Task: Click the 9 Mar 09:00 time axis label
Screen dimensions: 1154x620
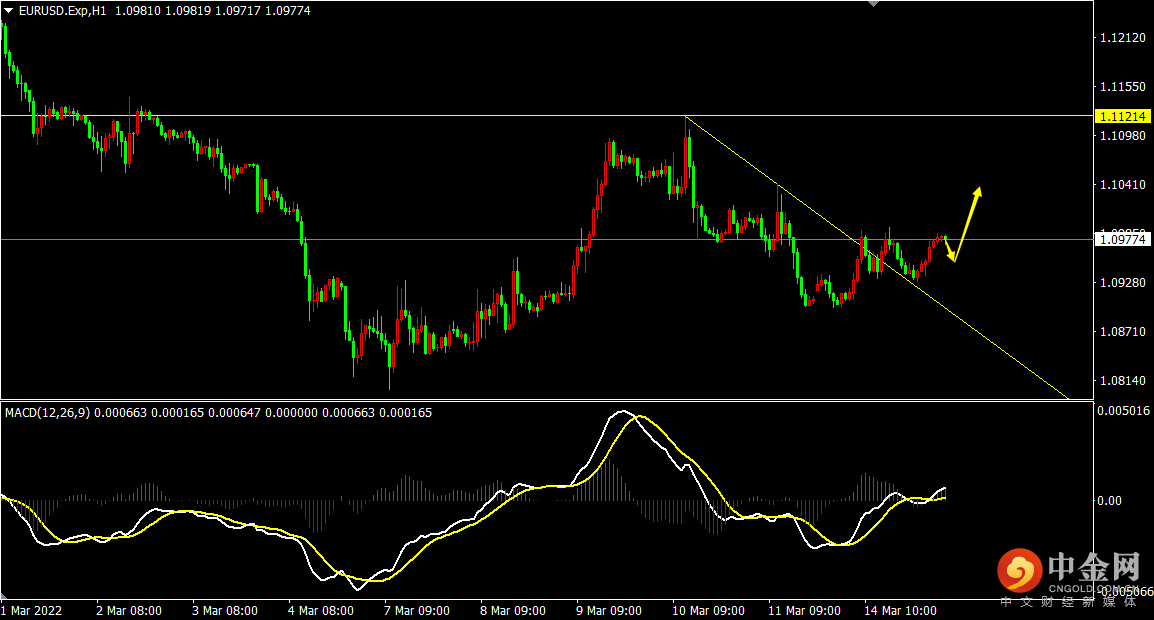Action: tap(609, 610)
